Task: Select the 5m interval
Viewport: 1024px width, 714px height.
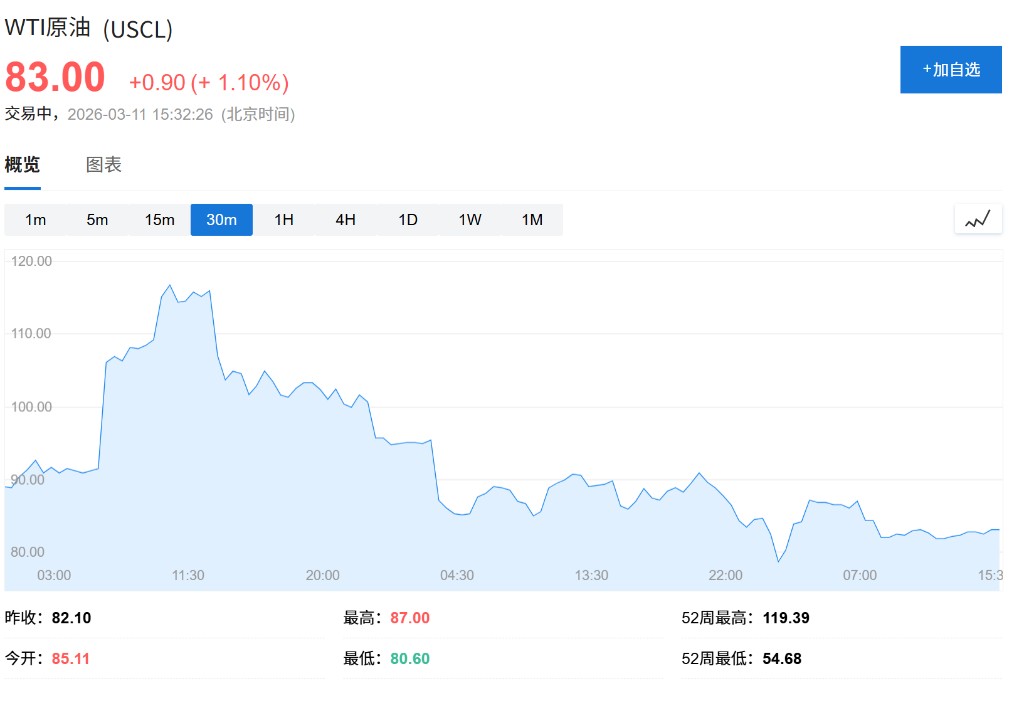Action: click(x=97, y=220)
